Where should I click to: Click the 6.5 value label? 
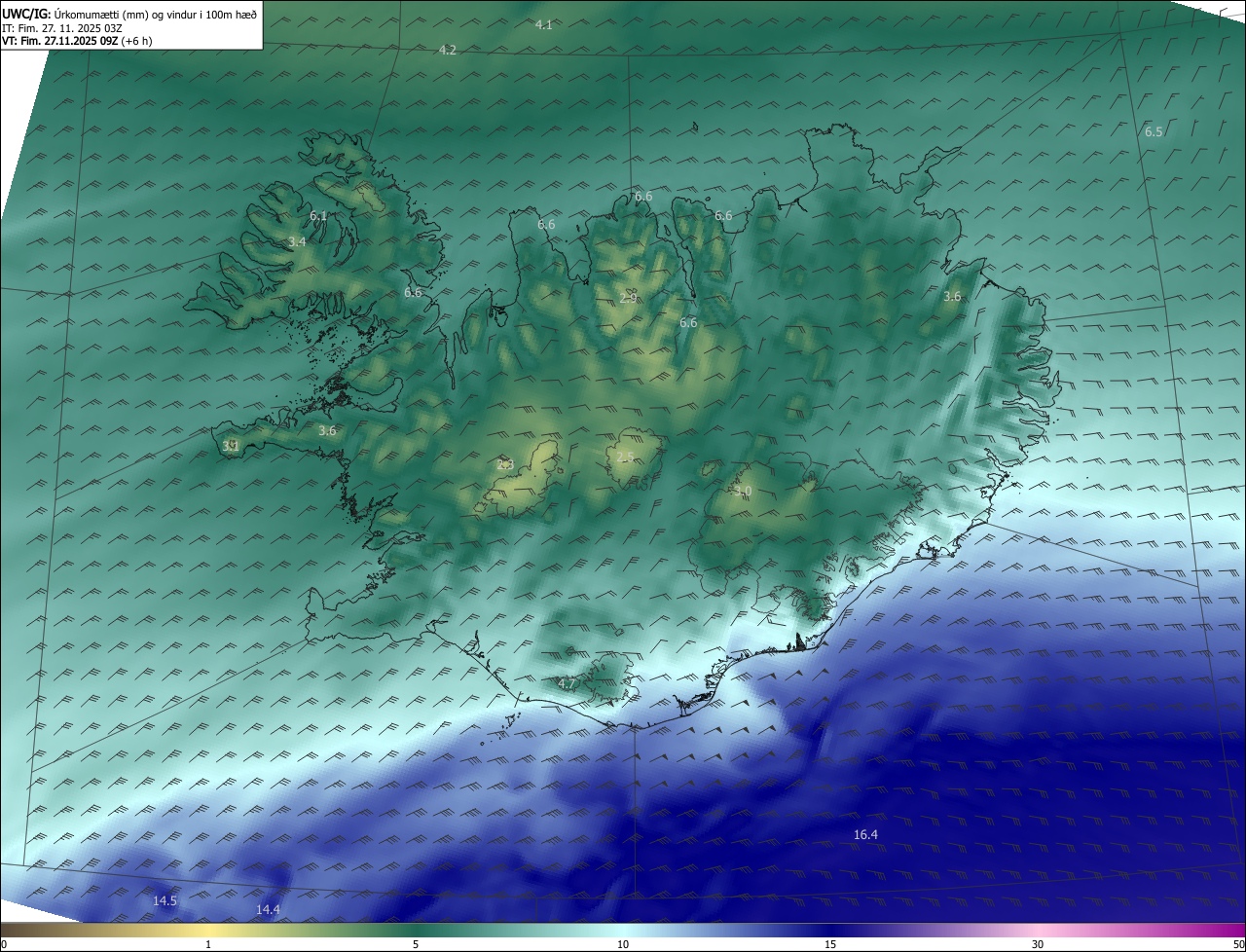click(x=1153, y=131)
